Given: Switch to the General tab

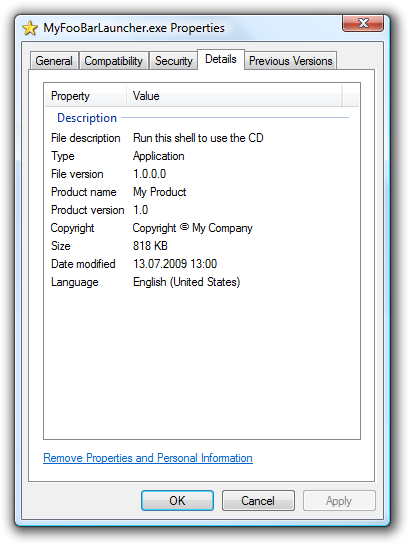Looking at the screenshot, I should coord(54,61).
